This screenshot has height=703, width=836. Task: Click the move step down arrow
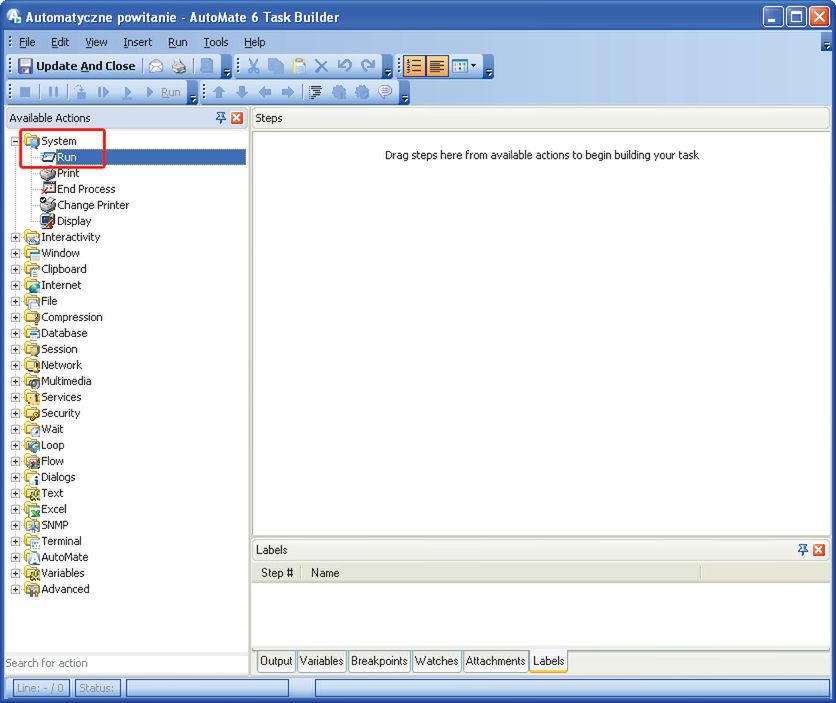point(242,92)
